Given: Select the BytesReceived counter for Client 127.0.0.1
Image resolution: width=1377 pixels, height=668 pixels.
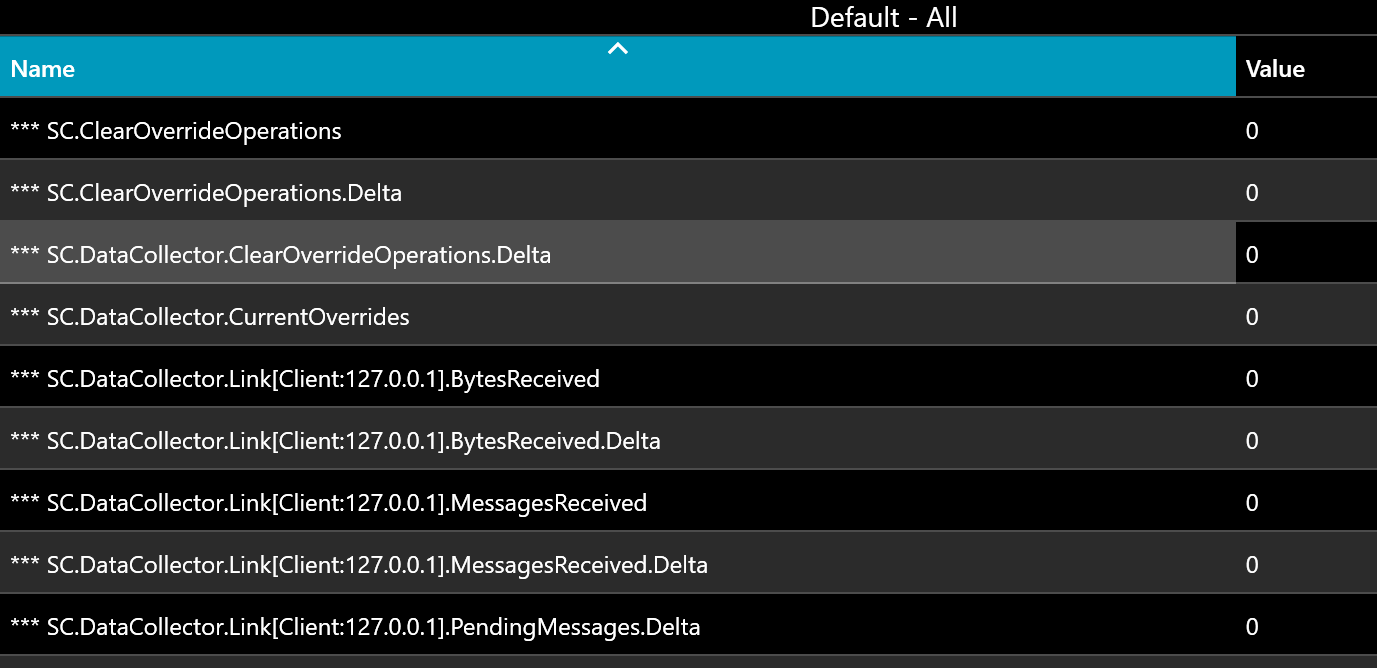Looking at the screenshot, I should tap(400, 378).
